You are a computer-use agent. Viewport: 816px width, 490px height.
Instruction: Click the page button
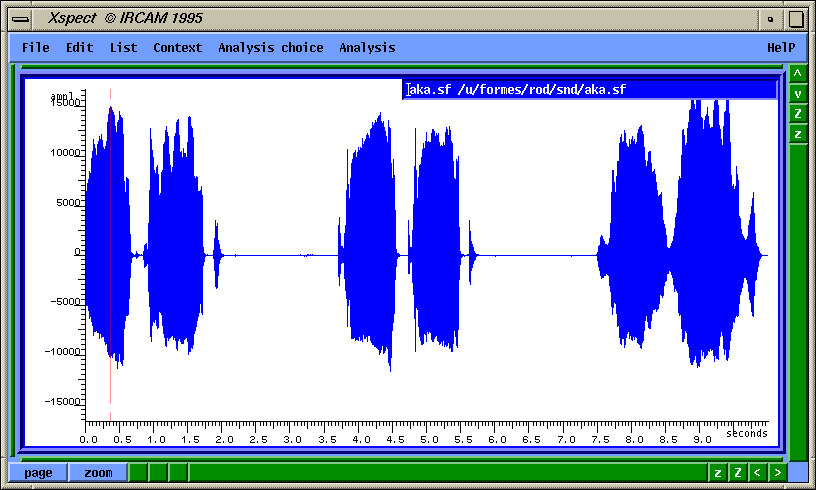[x=39, y=473]
